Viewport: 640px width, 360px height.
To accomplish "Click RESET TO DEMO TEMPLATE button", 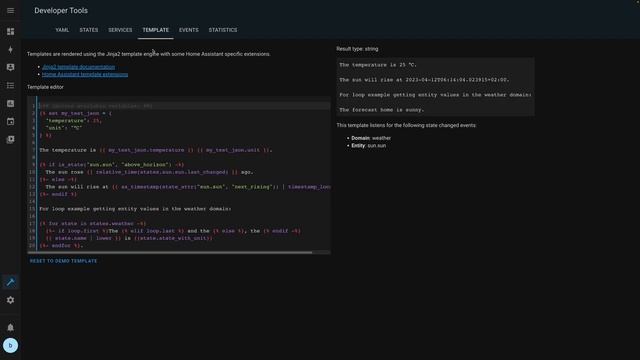I will [x=63, y=261].
